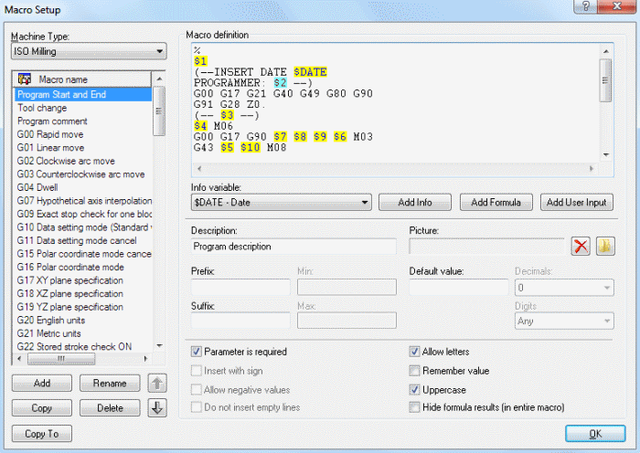Select G02 Clockwise arc move macro
The height and width of the screenshot is (453, 640).
pos(83,161)
